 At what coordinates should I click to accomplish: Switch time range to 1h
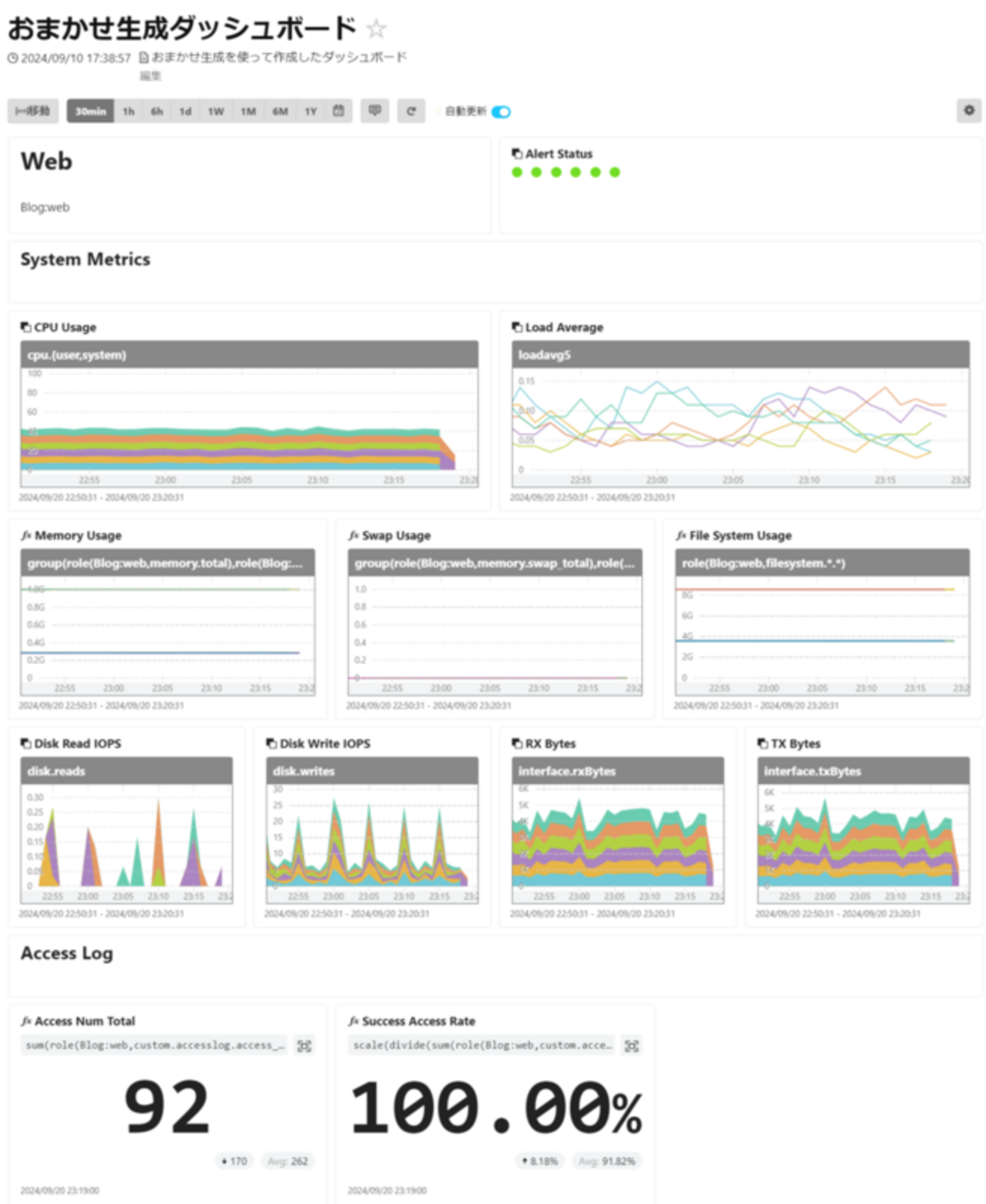pyautogui.click(x=129, y=111)
